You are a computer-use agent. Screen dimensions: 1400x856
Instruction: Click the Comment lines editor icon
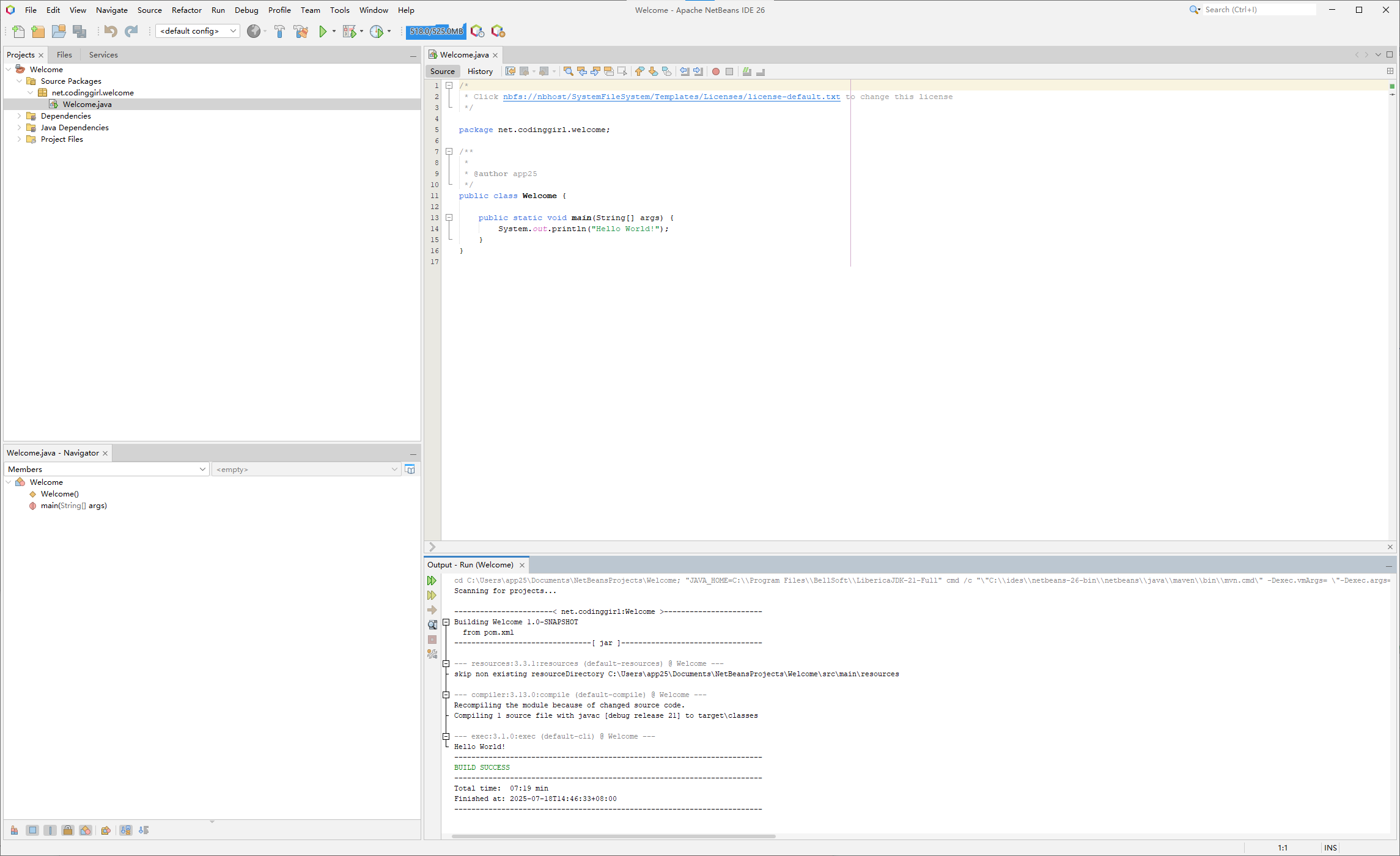tap(747, 72)
